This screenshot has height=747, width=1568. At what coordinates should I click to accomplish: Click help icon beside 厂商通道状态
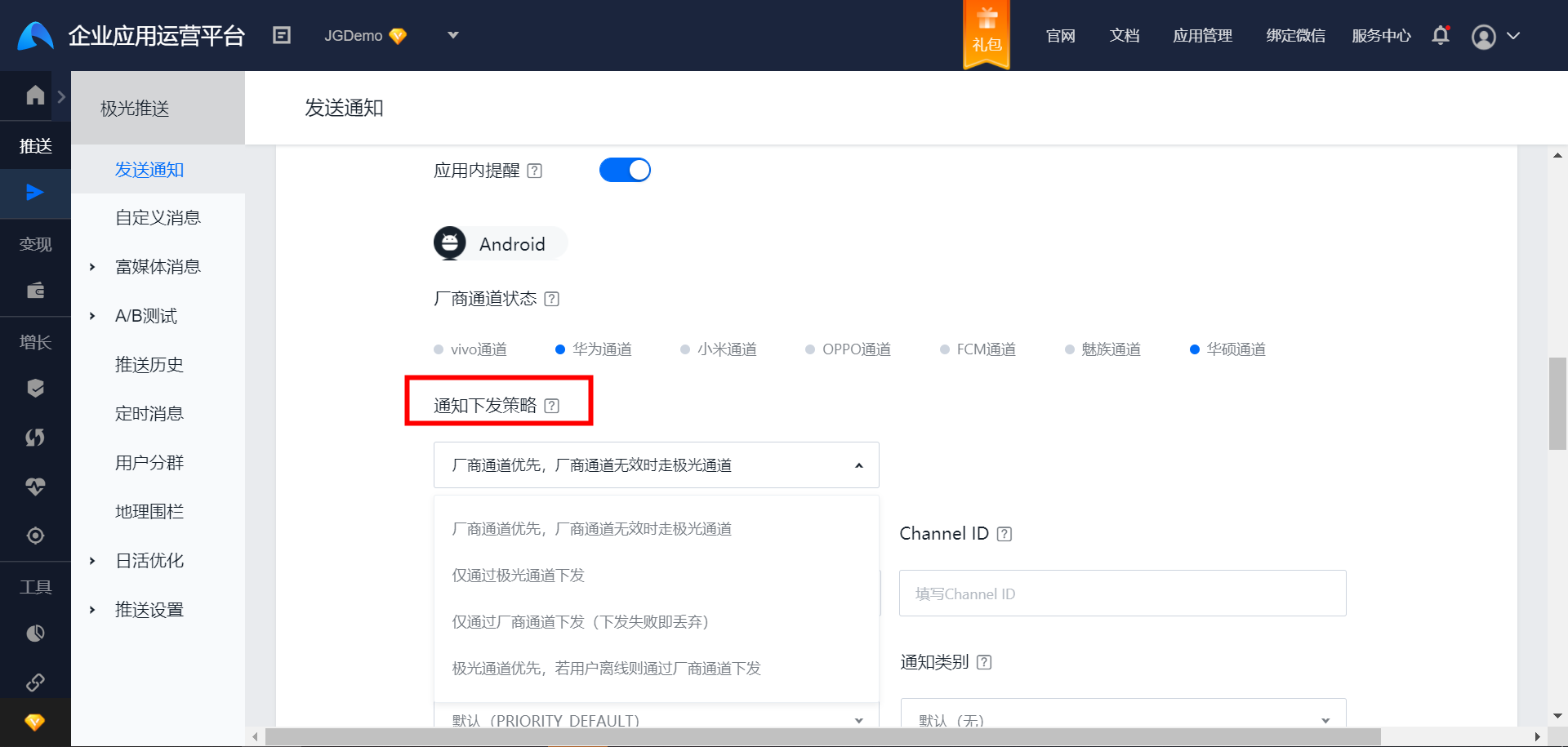coord(552,299)
